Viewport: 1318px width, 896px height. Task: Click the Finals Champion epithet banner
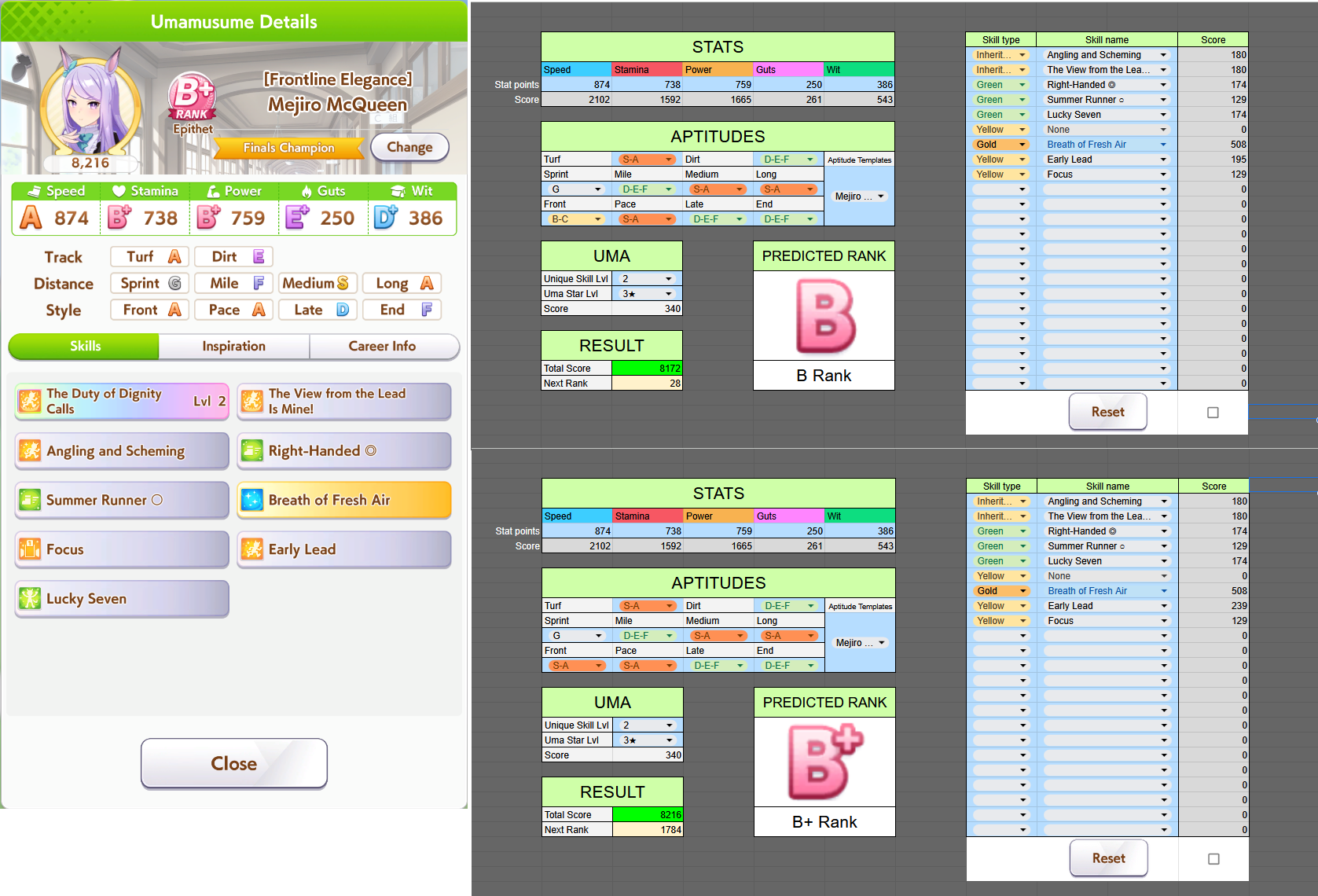point(289,148)
